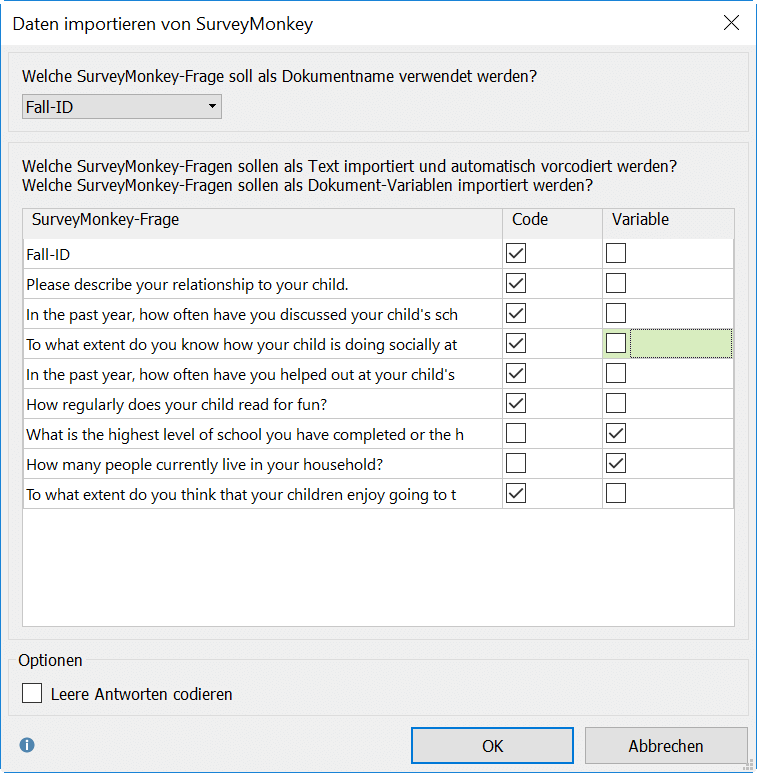Check Variable for discussed your child's sch row

(616, 314)
